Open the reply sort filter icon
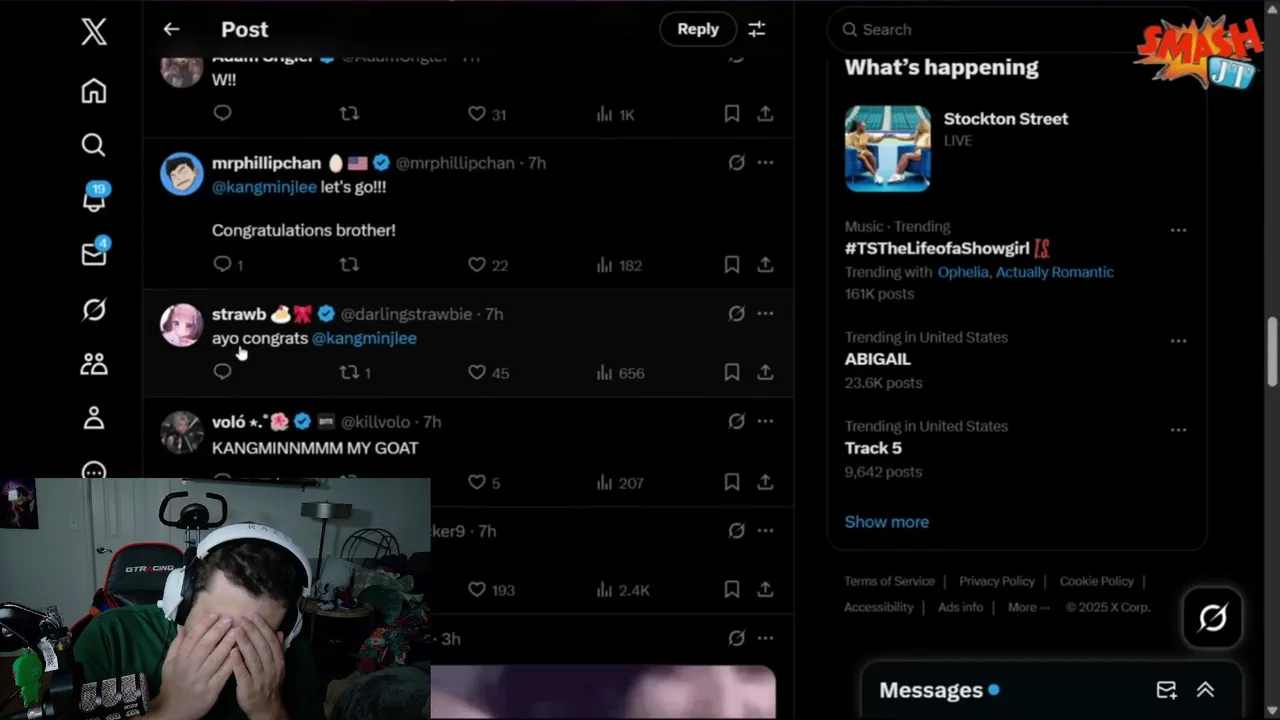 pyautogui.click(x=757, y=29)
